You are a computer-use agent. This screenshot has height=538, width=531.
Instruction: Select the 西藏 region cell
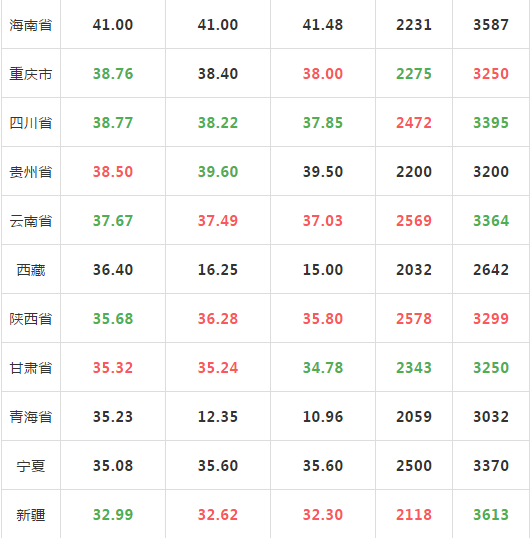[x=31, y=270]
